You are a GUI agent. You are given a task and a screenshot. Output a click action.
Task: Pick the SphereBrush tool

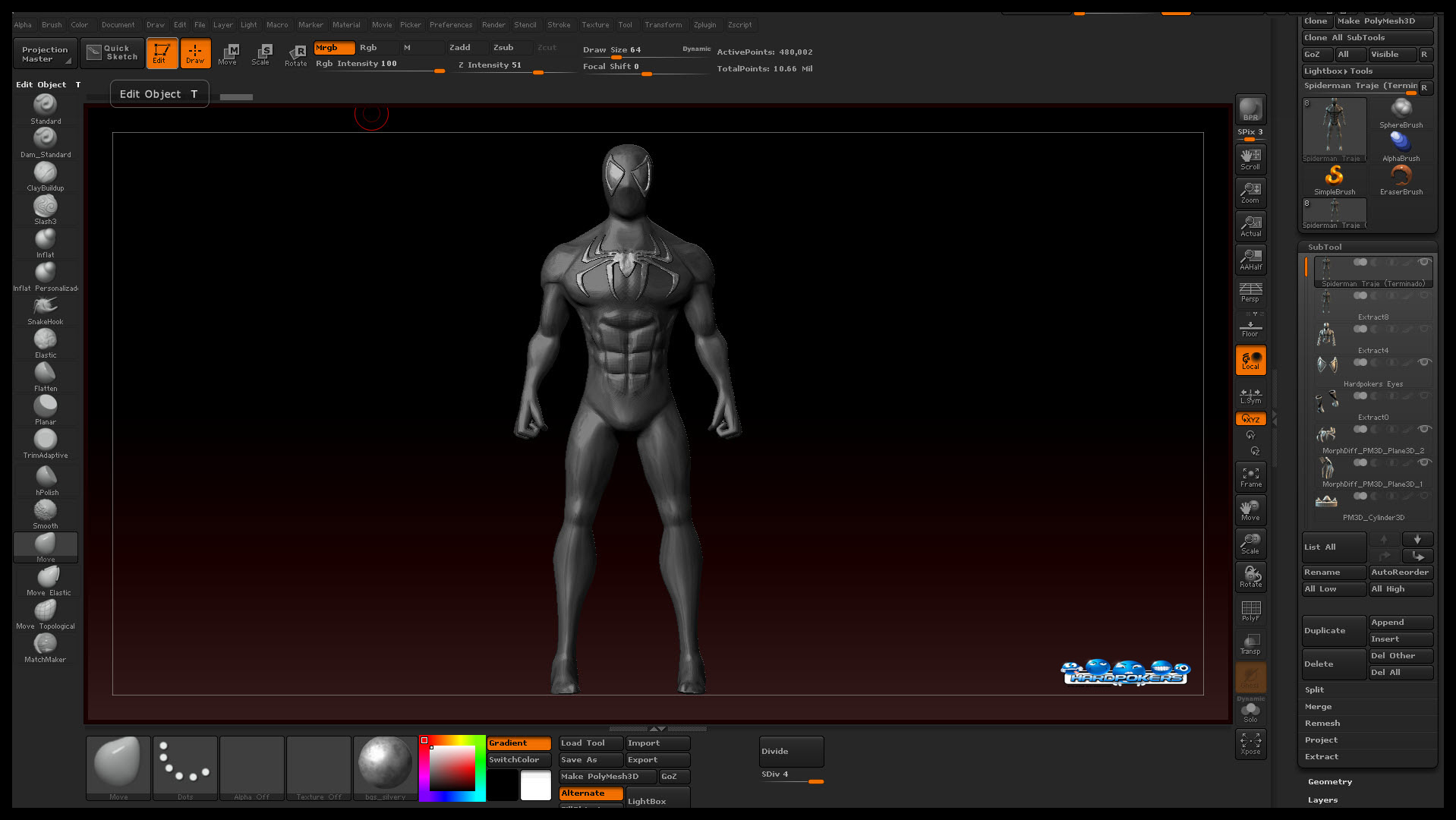coord(1401,114)
